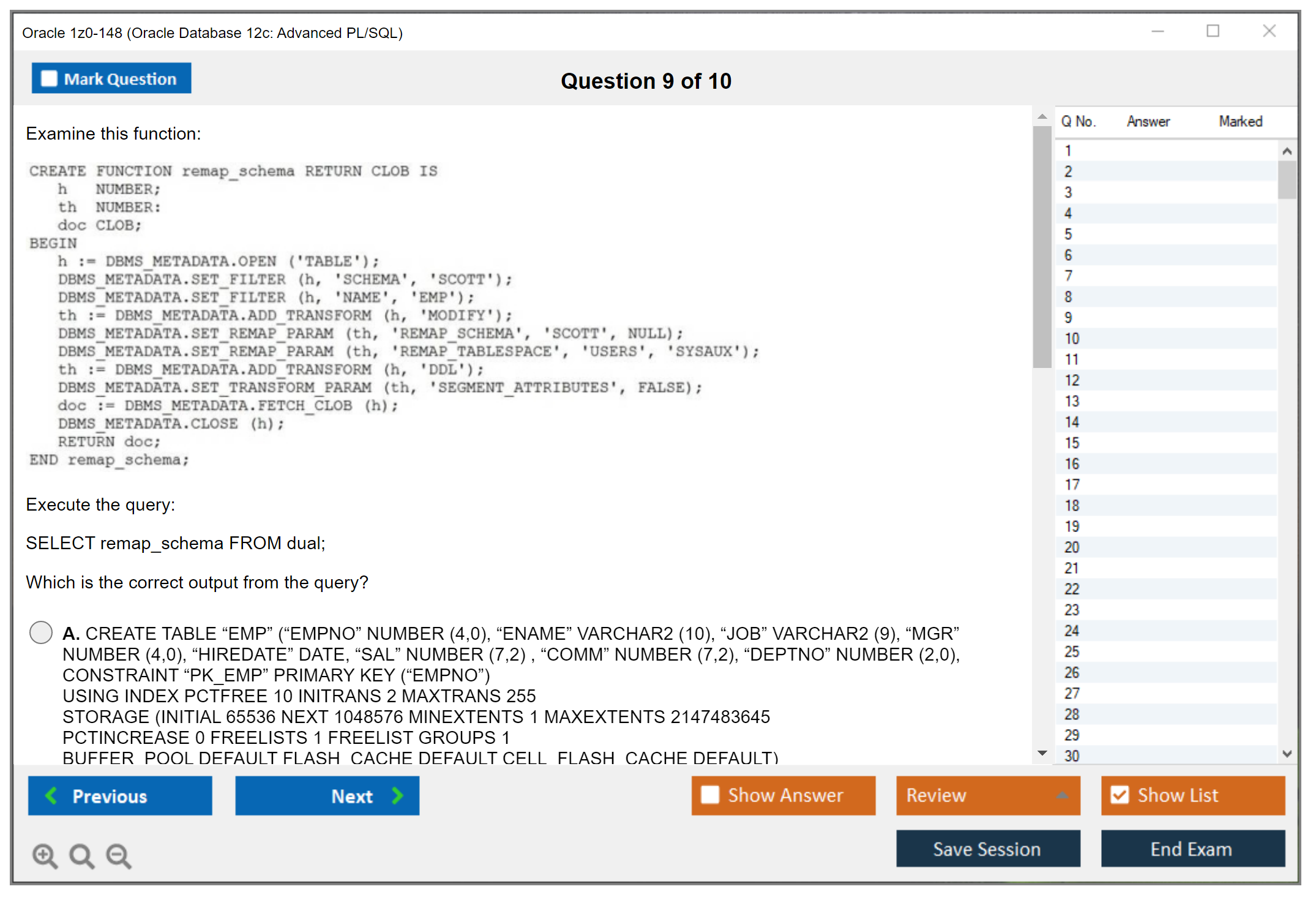This screenshot has height=900, width=1316.
Task: Tick the Mark Question checkbox
Action: click(49, 79)
